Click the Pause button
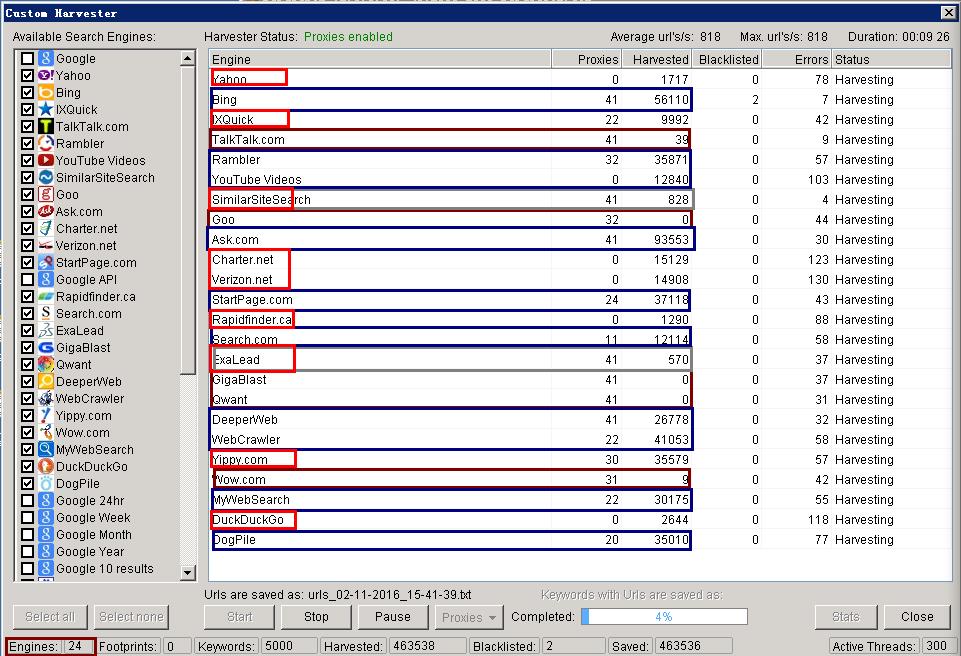Screen dimensions: 961x656 [393, 617]
